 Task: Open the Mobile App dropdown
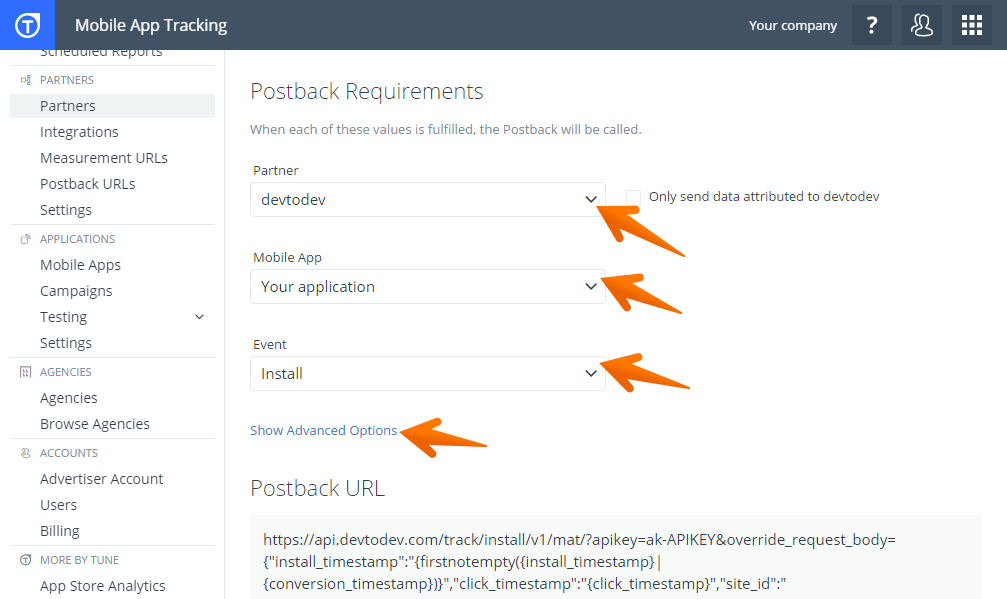click(x=427, y=287)
